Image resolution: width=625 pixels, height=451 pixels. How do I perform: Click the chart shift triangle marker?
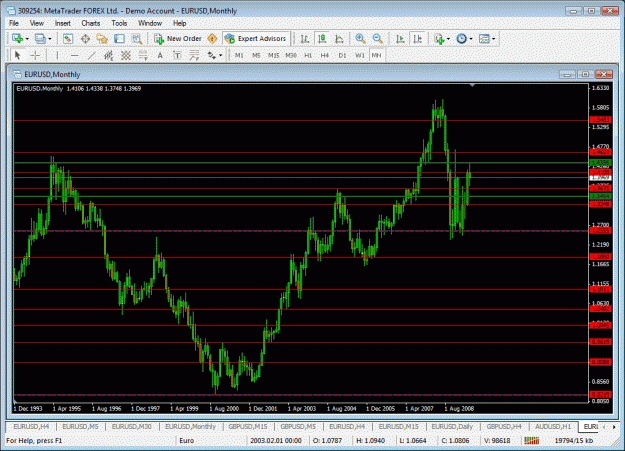(x=472, y=85)
